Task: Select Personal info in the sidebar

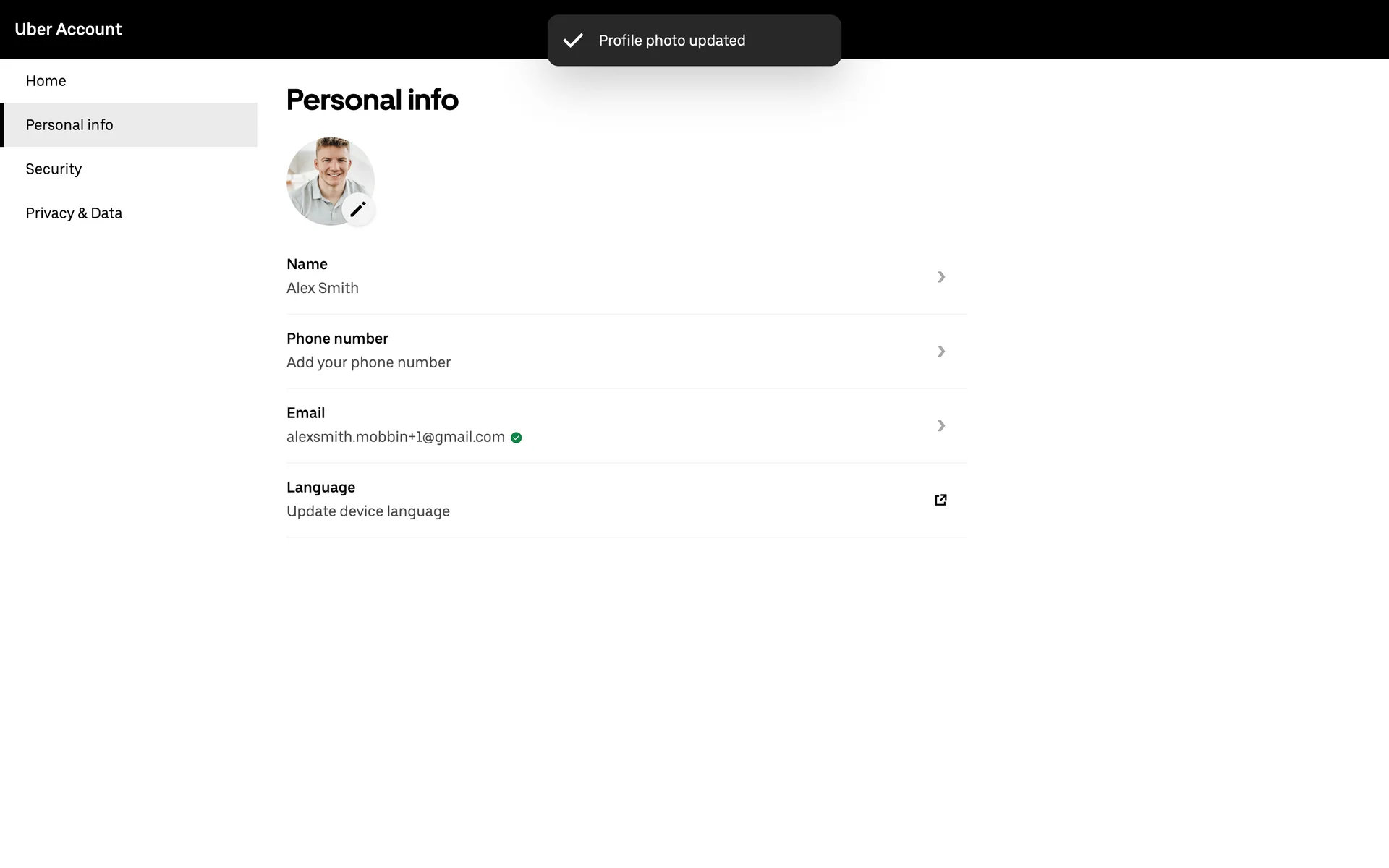Action: (69, 125)
